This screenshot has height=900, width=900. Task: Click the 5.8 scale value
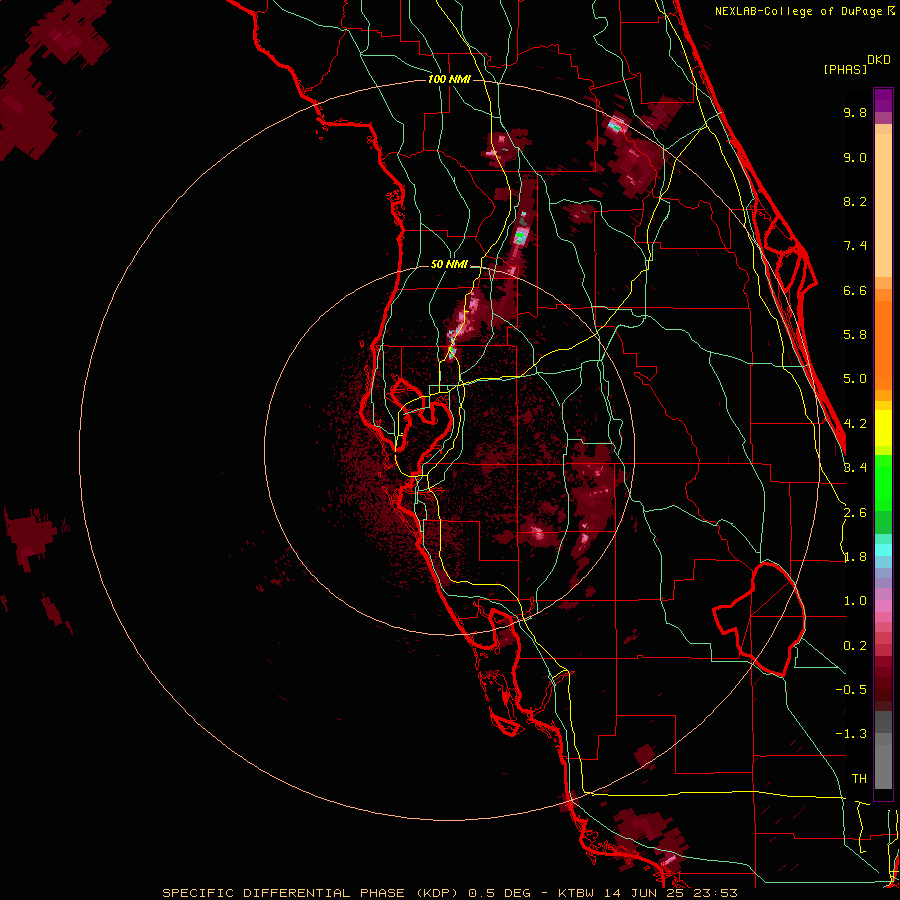point(855,335)
